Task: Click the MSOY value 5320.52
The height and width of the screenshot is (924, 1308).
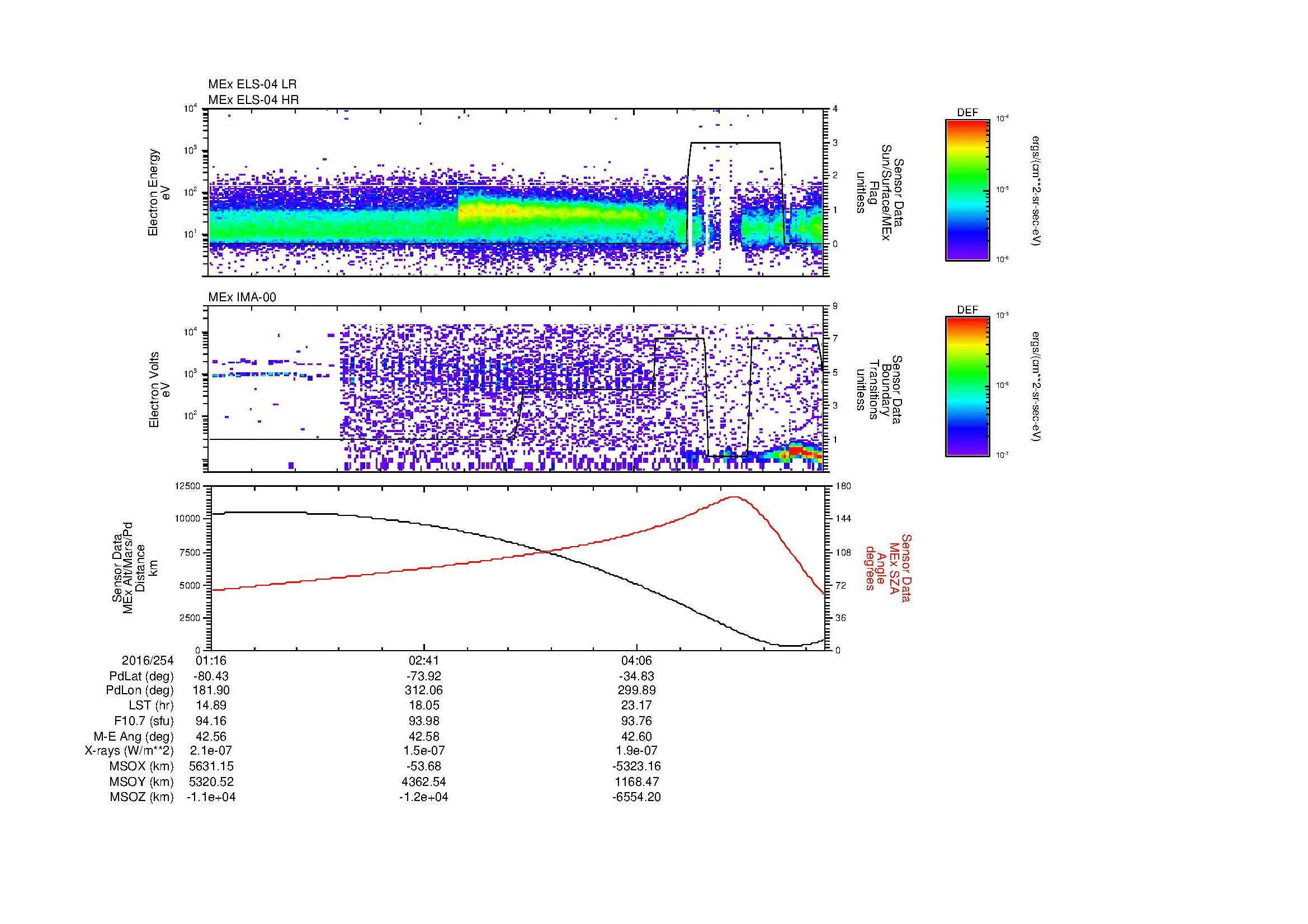Action: [x=211, y=781]
